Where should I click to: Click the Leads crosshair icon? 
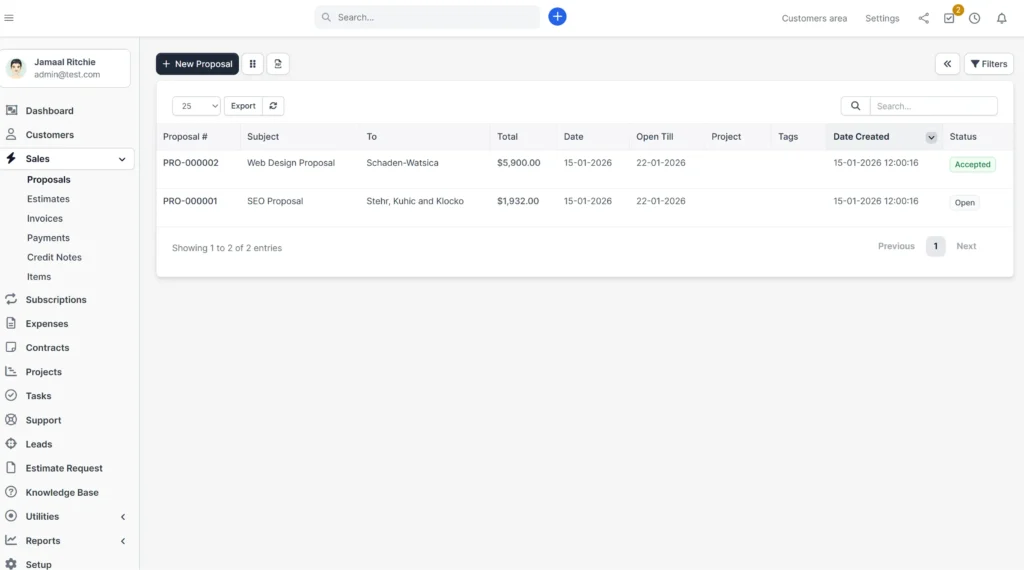pyautogui.click(x=11, y=444)
